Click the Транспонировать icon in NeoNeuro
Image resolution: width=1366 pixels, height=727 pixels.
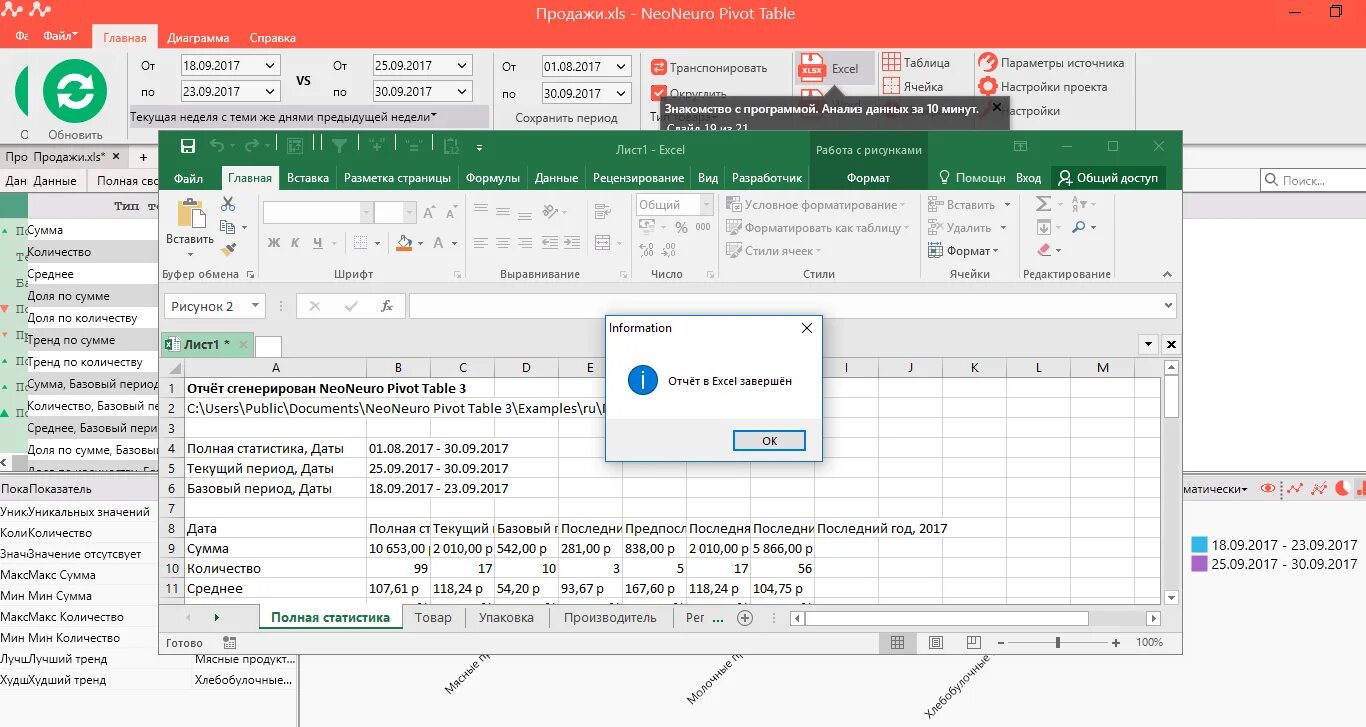click(x=658, y=68)
